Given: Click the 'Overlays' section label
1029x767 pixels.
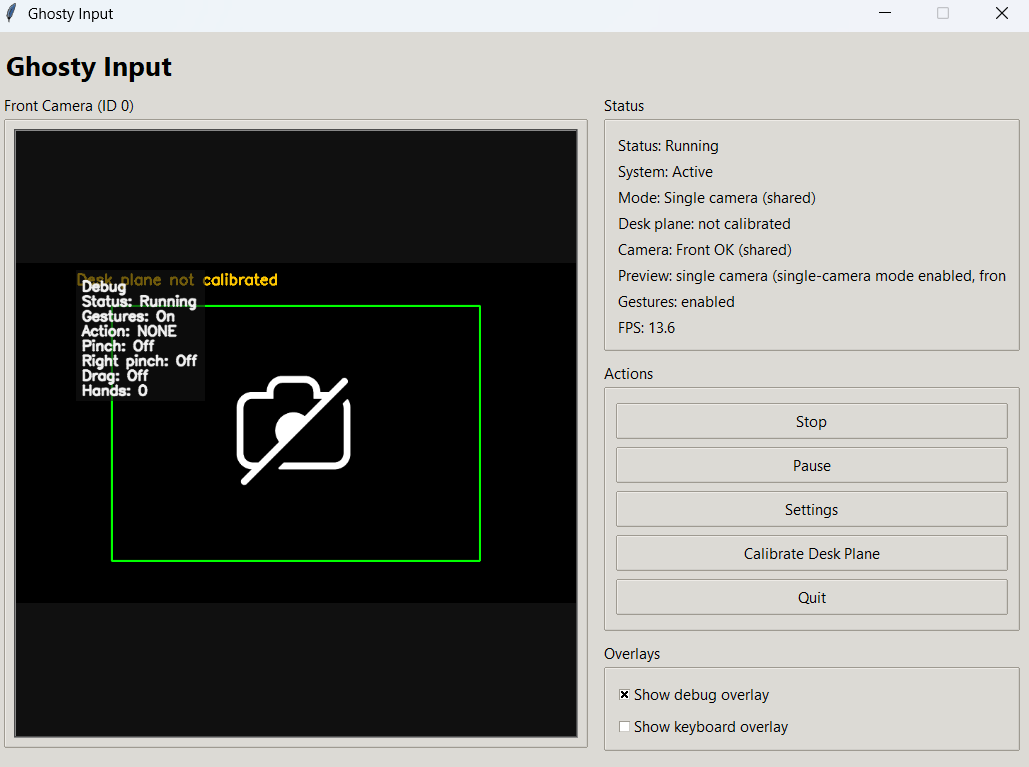Looking at the screenshot, I should (632, 654).
